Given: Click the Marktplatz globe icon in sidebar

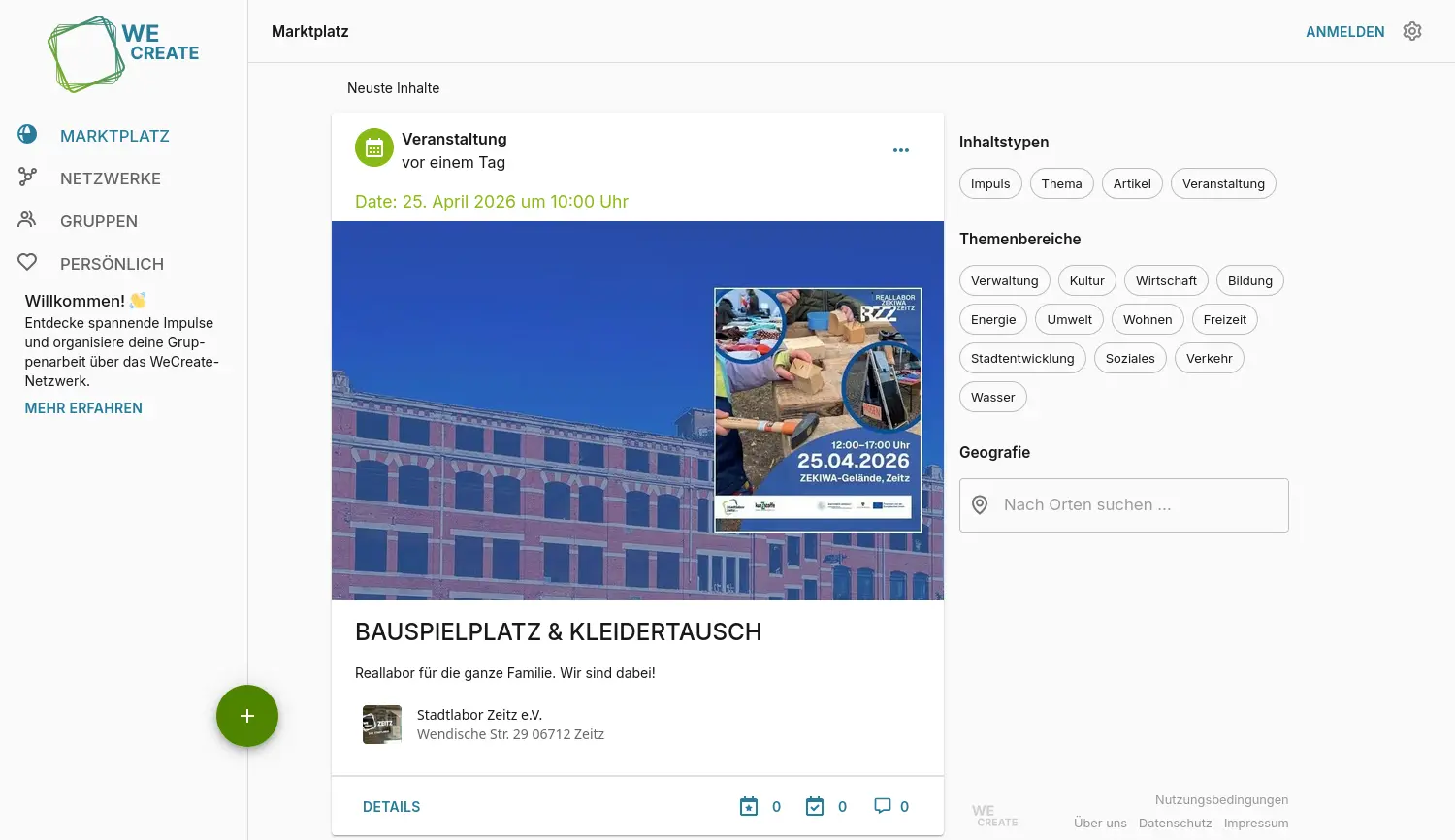Looking at the screenshot, I should click(x=27, y=135).
